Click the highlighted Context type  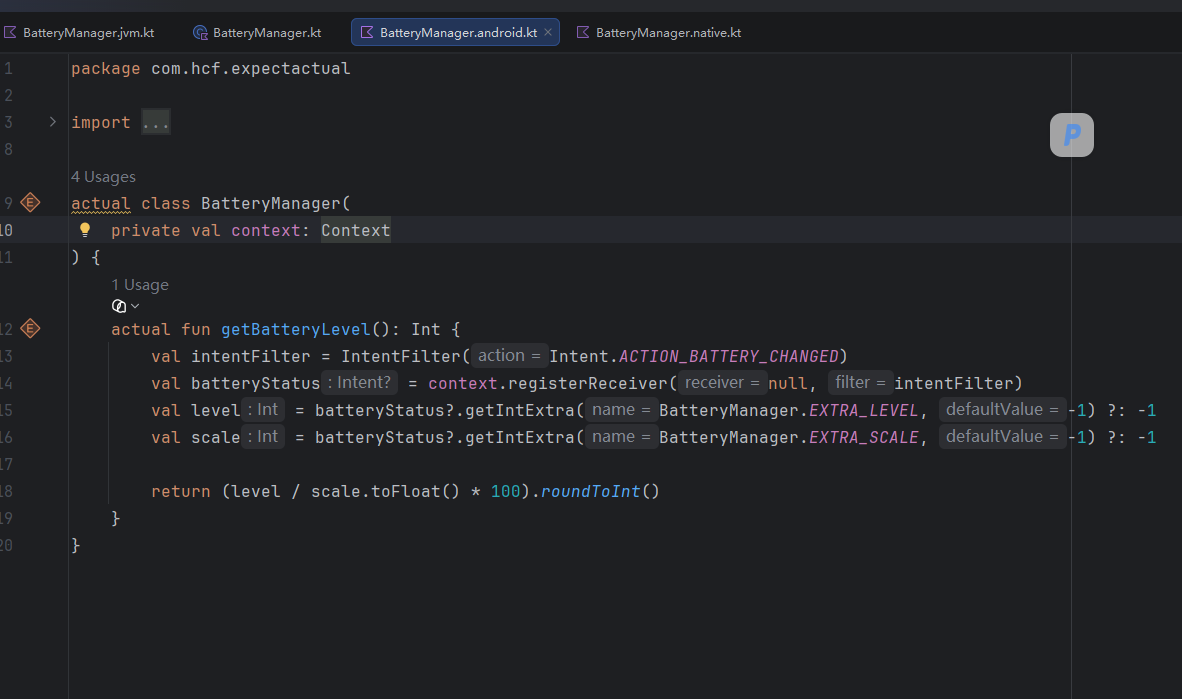356,230
